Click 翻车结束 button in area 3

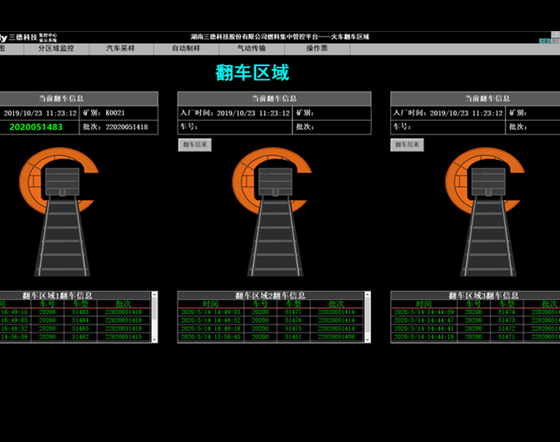pyautogui.click(x=407, y=145)
